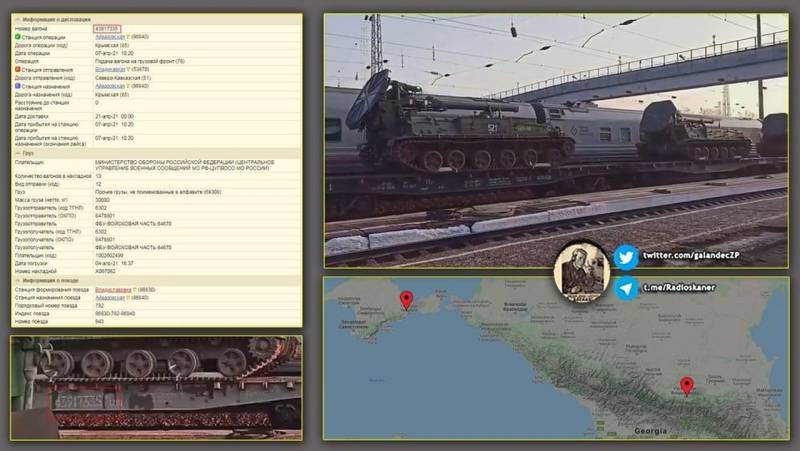Click the red map pin near Vladikavkaz

tap(687, 386)
